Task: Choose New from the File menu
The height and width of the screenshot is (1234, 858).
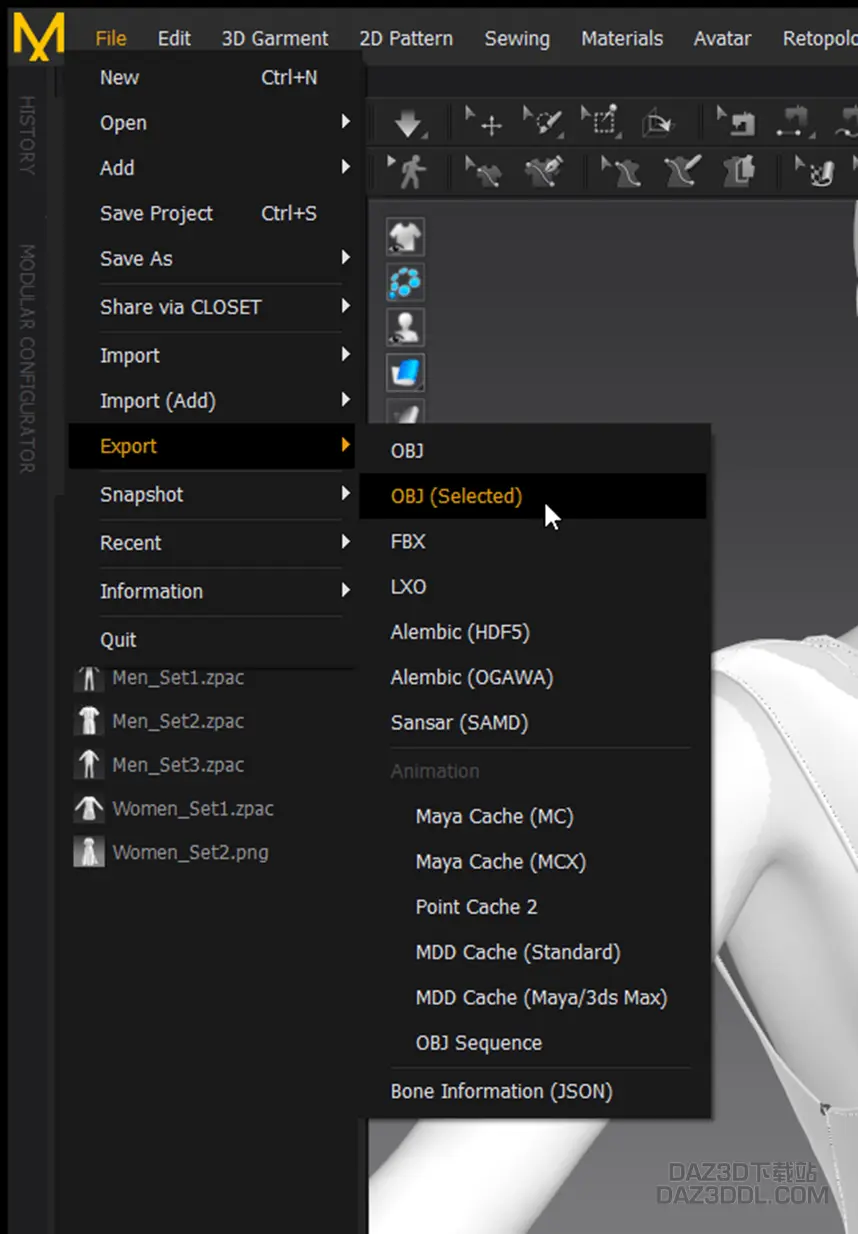Action: (x=212, y=77)
